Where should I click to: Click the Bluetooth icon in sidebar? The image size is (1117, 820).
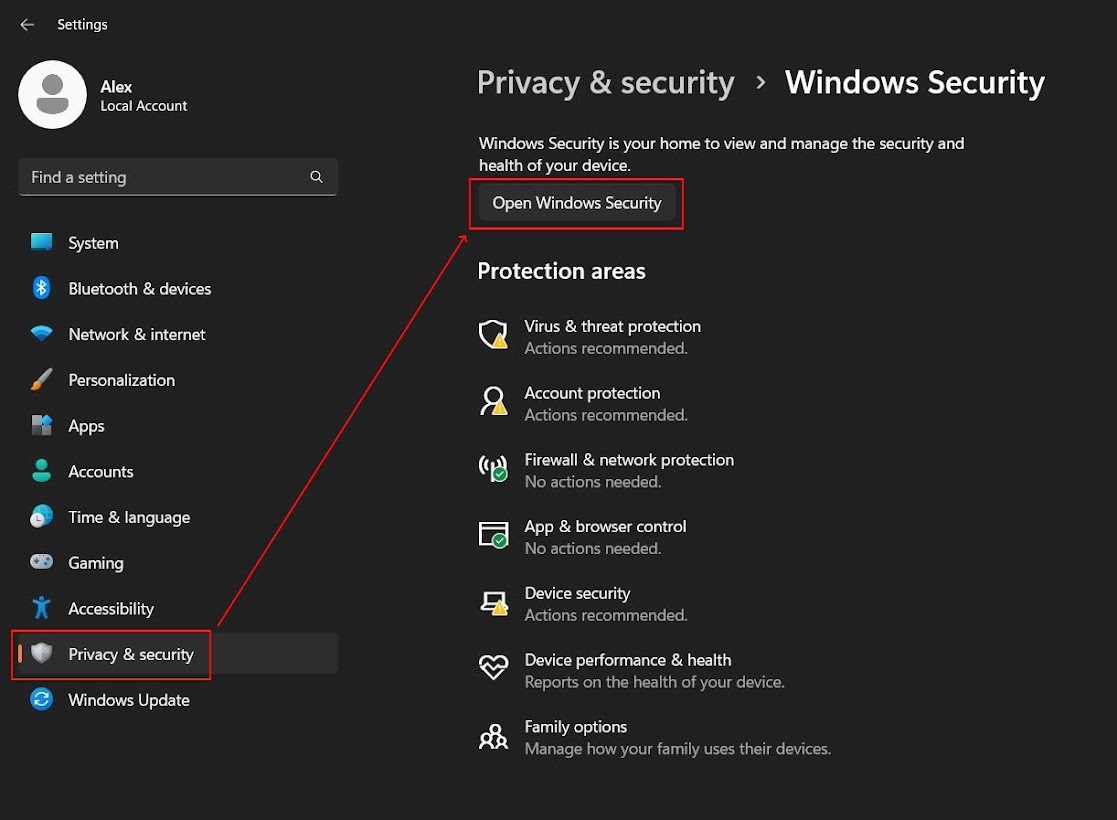click(x=41, y=289)
